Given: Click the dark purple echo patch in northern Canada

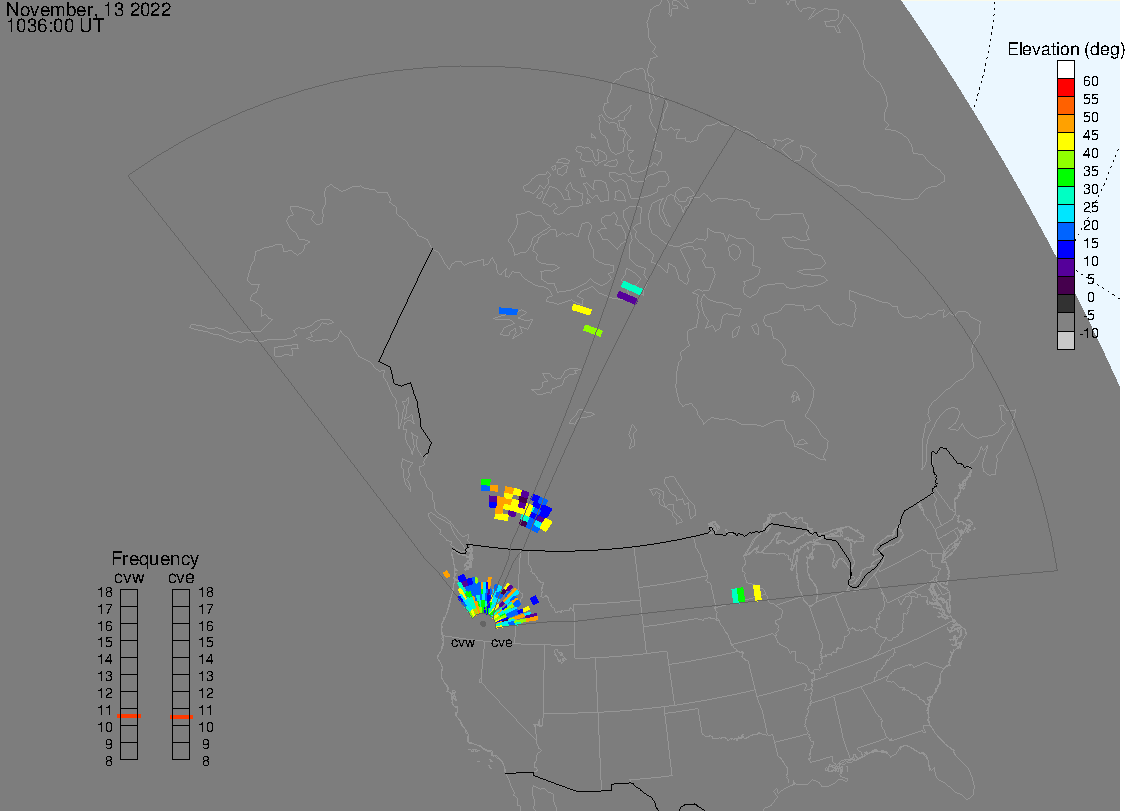Looking at the screenshot, I should 627,298.
